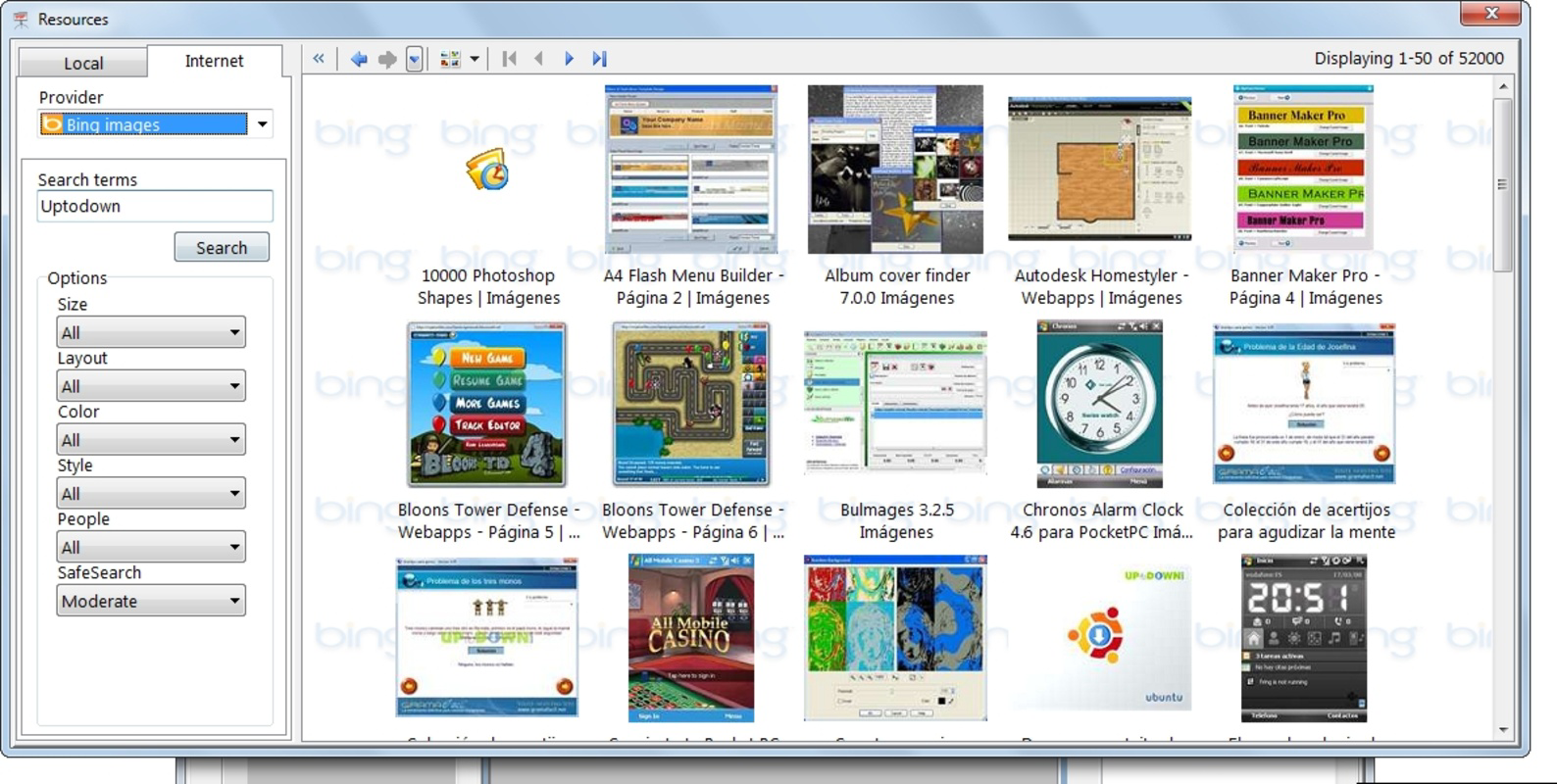Screen dimensions: 1557x784
Task: Click the Resources window icon
Action: click(21, 19)
